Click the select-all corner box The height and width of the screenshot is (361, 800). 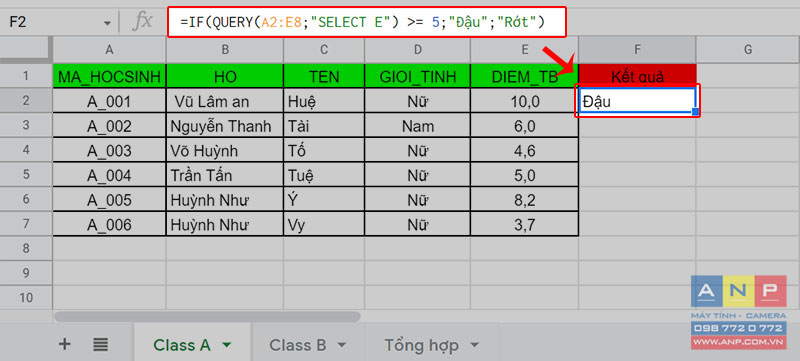(x=26, y=49)
